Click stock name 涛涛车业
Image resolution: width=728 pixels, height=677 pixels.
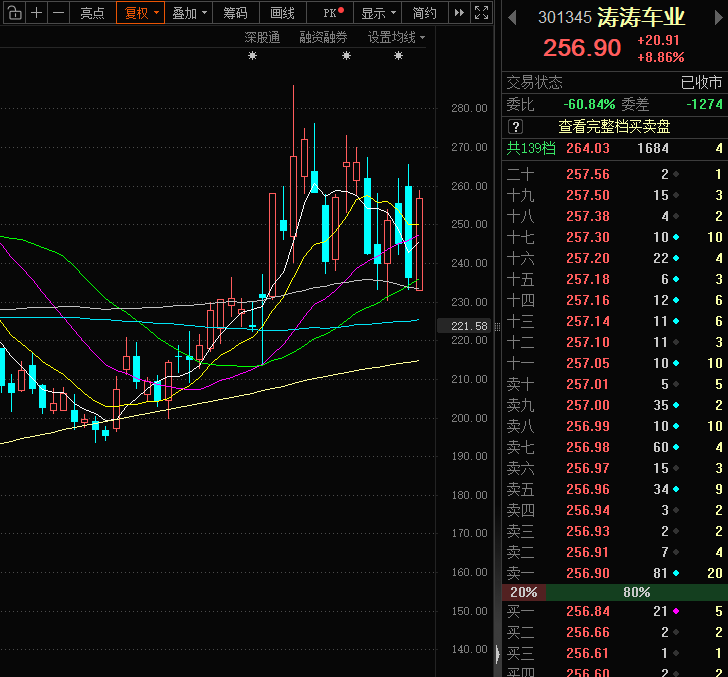pos(641,17)
